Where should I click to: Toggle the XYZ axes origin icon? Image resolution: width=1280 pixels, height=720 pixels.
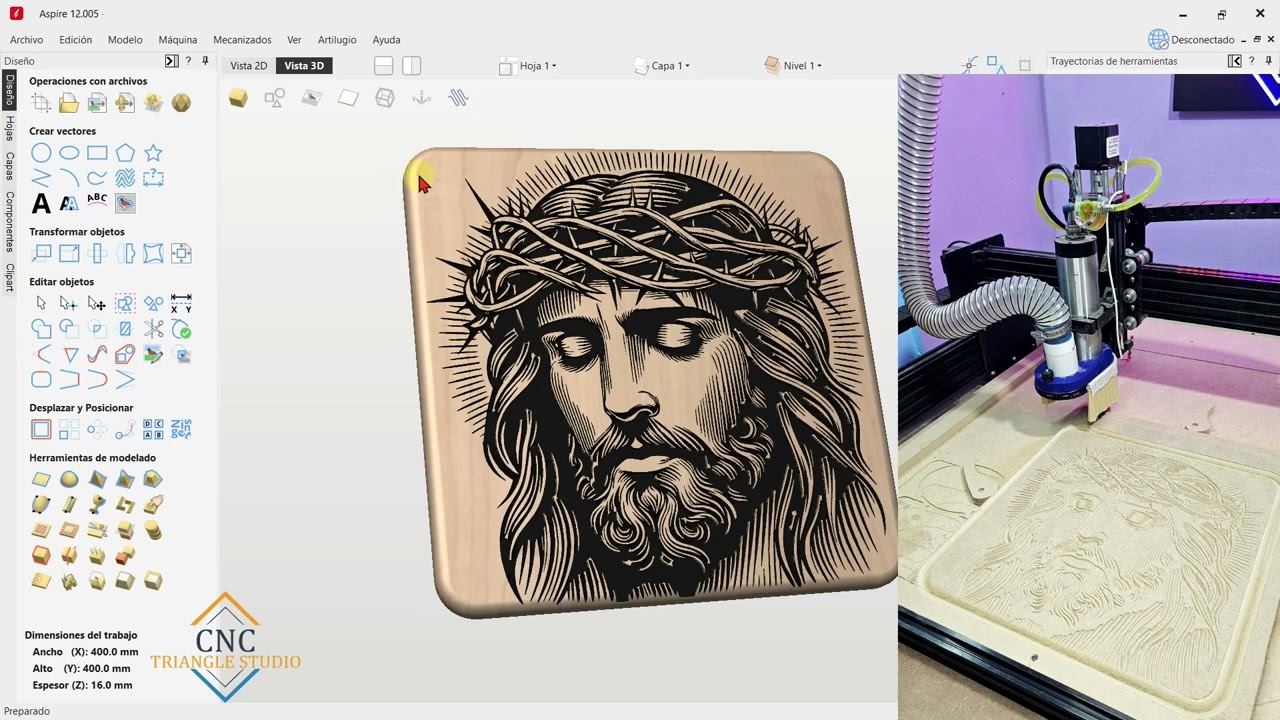point(422,98)
